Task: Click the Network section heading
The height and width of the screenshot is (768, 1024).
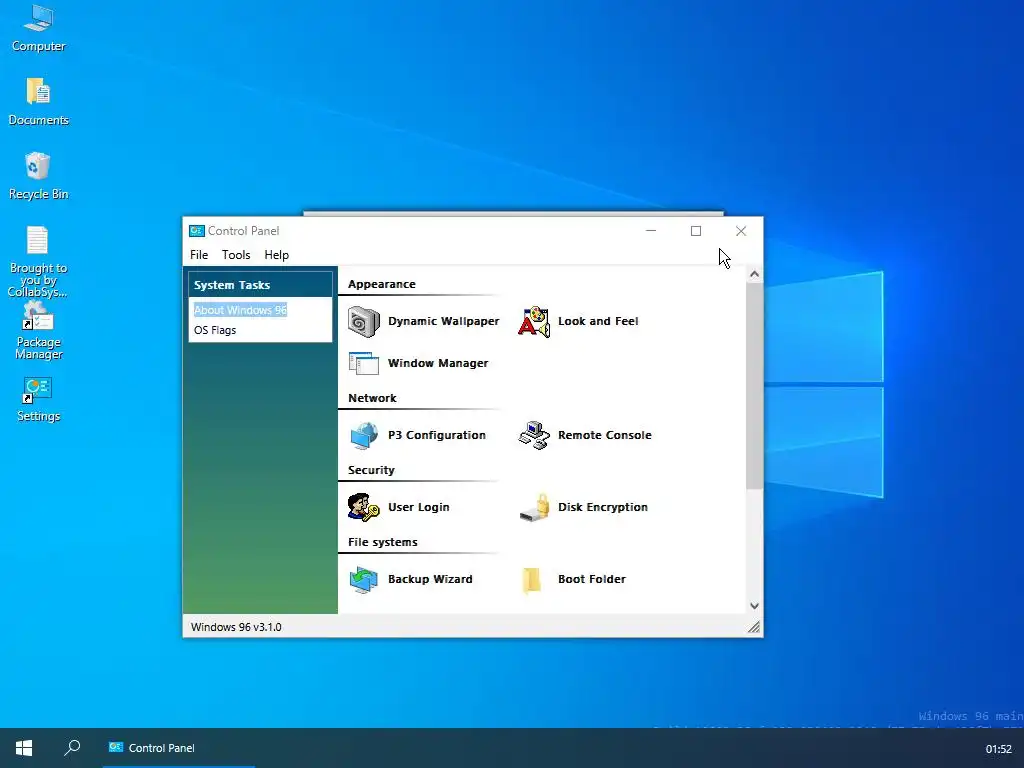Action: pos(372,398)
